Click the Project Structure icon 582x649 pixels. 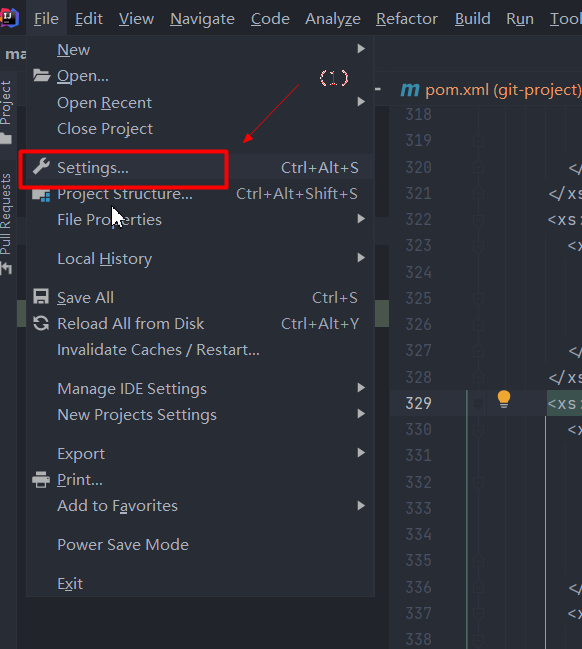[41, 195]
